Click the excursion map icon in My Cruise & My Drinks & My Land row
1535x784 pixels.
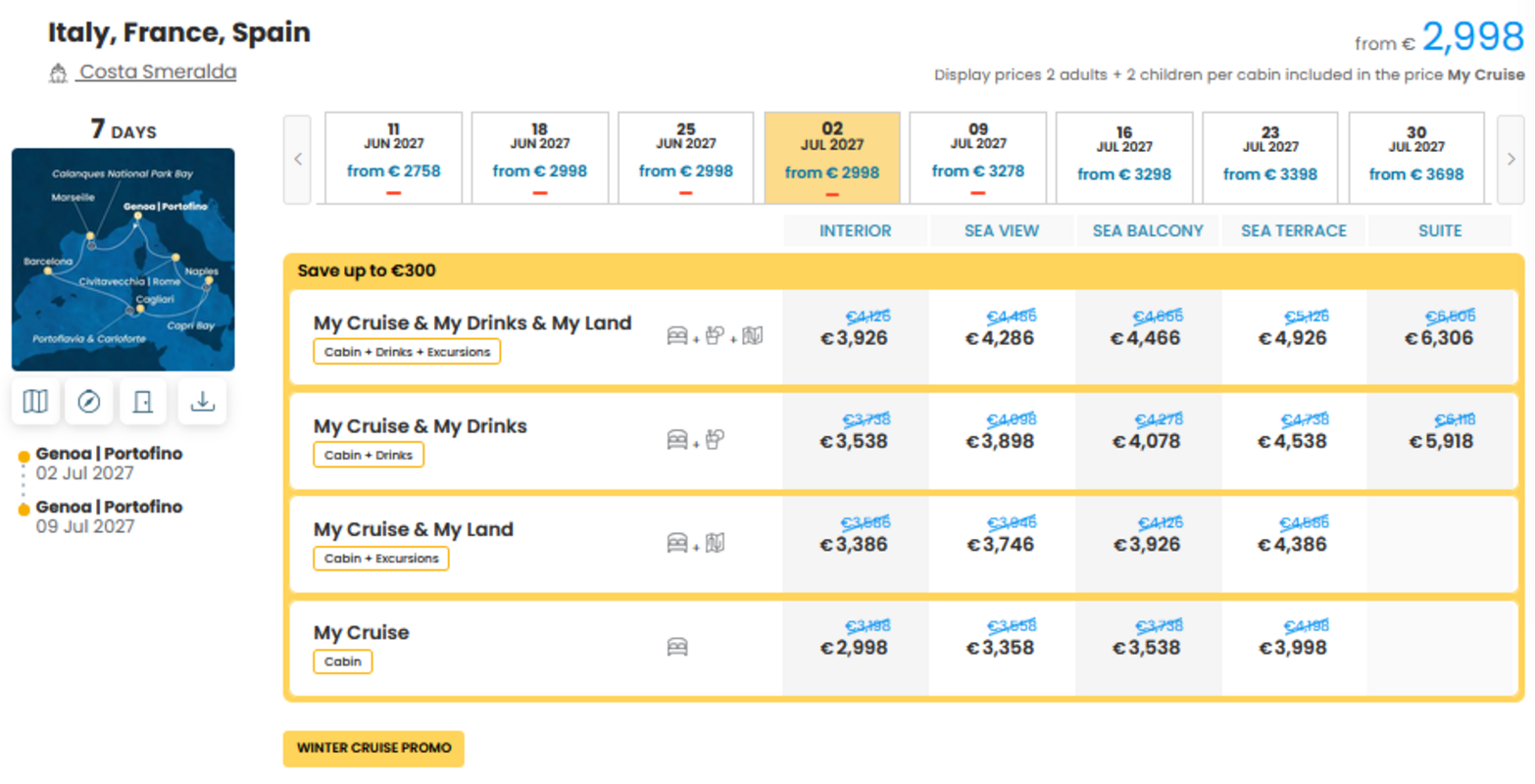pyautogui.click(x=752, y=336)
